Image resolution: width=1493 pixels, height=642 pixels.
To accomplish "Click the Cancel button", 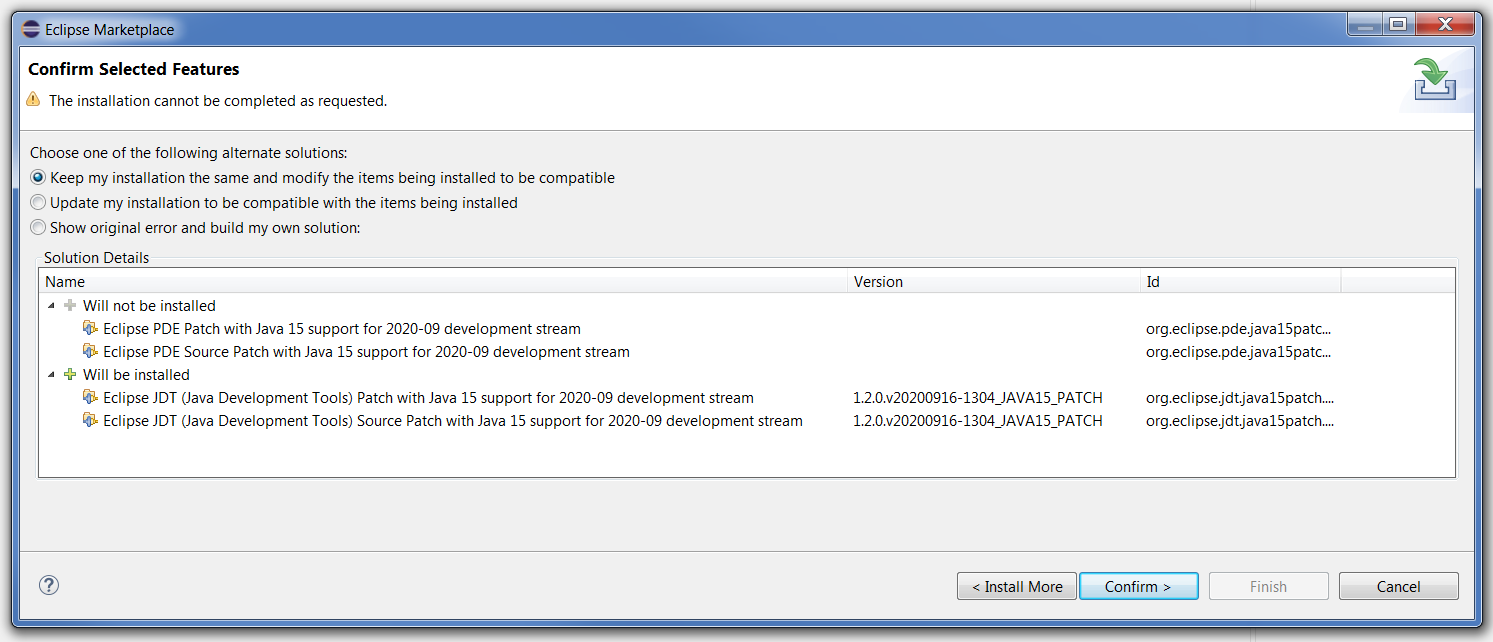I will 1398,587.
